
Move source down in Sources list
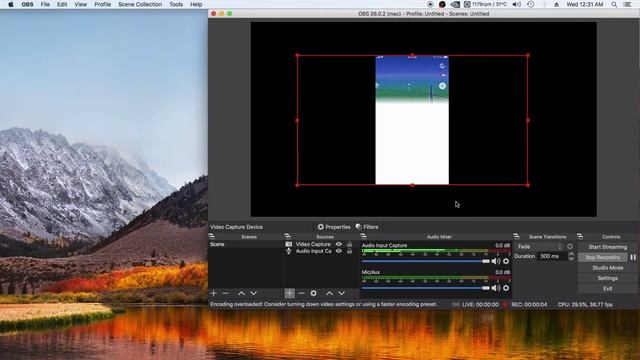pos(342,293)
